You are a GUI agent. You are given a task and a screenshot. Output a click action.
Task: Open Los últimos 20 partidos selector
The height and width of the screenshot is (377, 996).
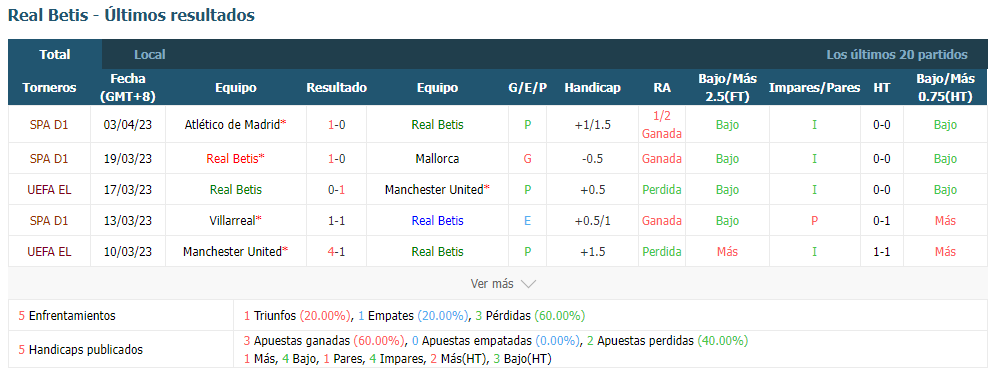[897, 55]
